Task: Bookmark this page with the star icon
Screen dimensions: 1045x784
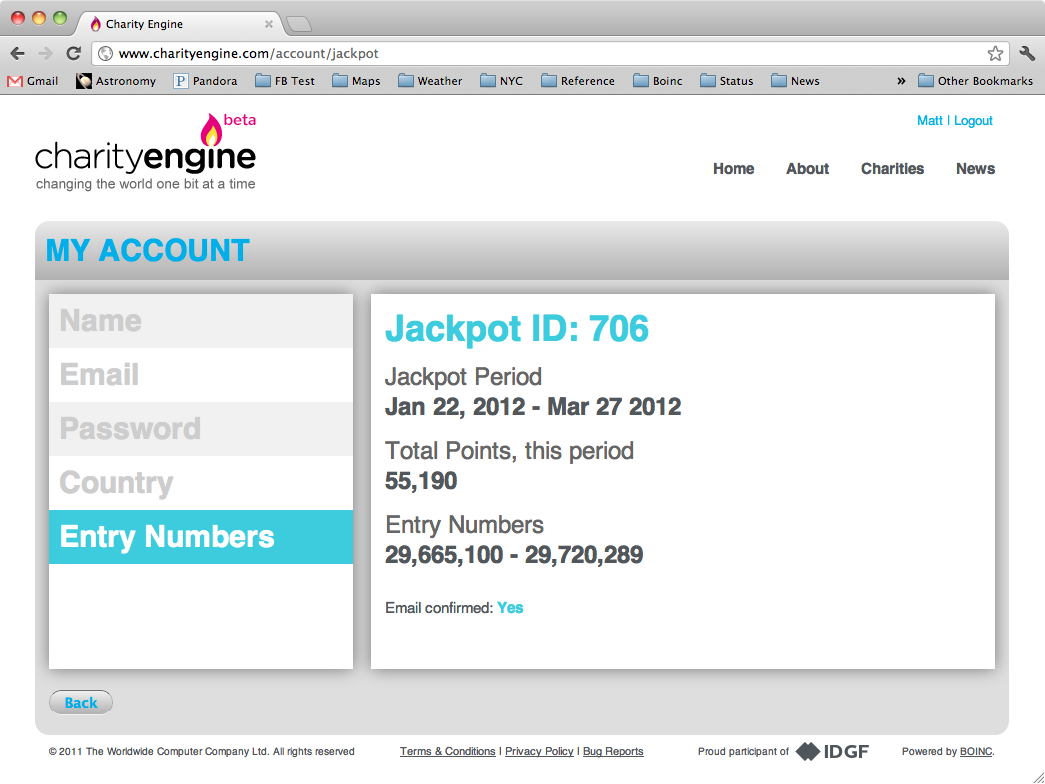Action: [995, 53]
